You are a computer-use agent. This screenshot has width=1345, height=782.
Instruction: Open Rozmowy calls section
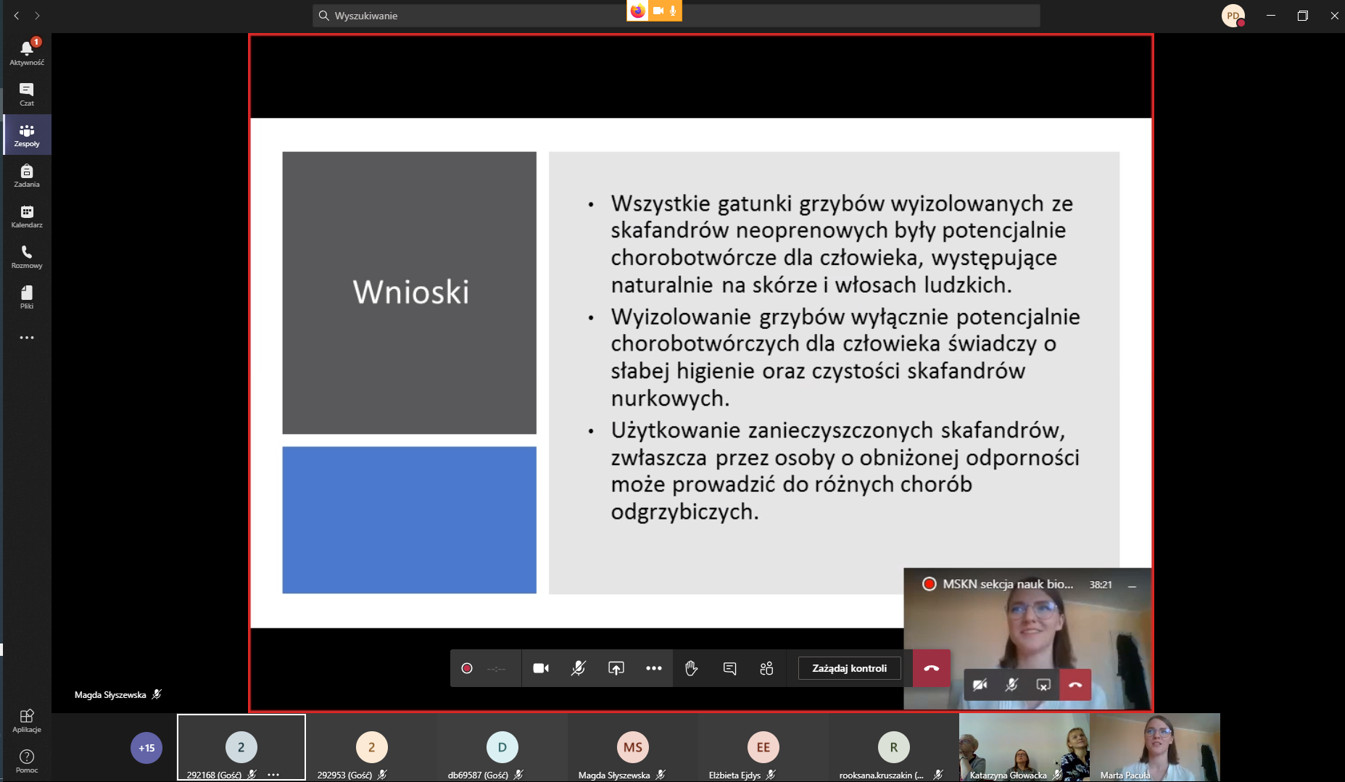pos(26,257)
